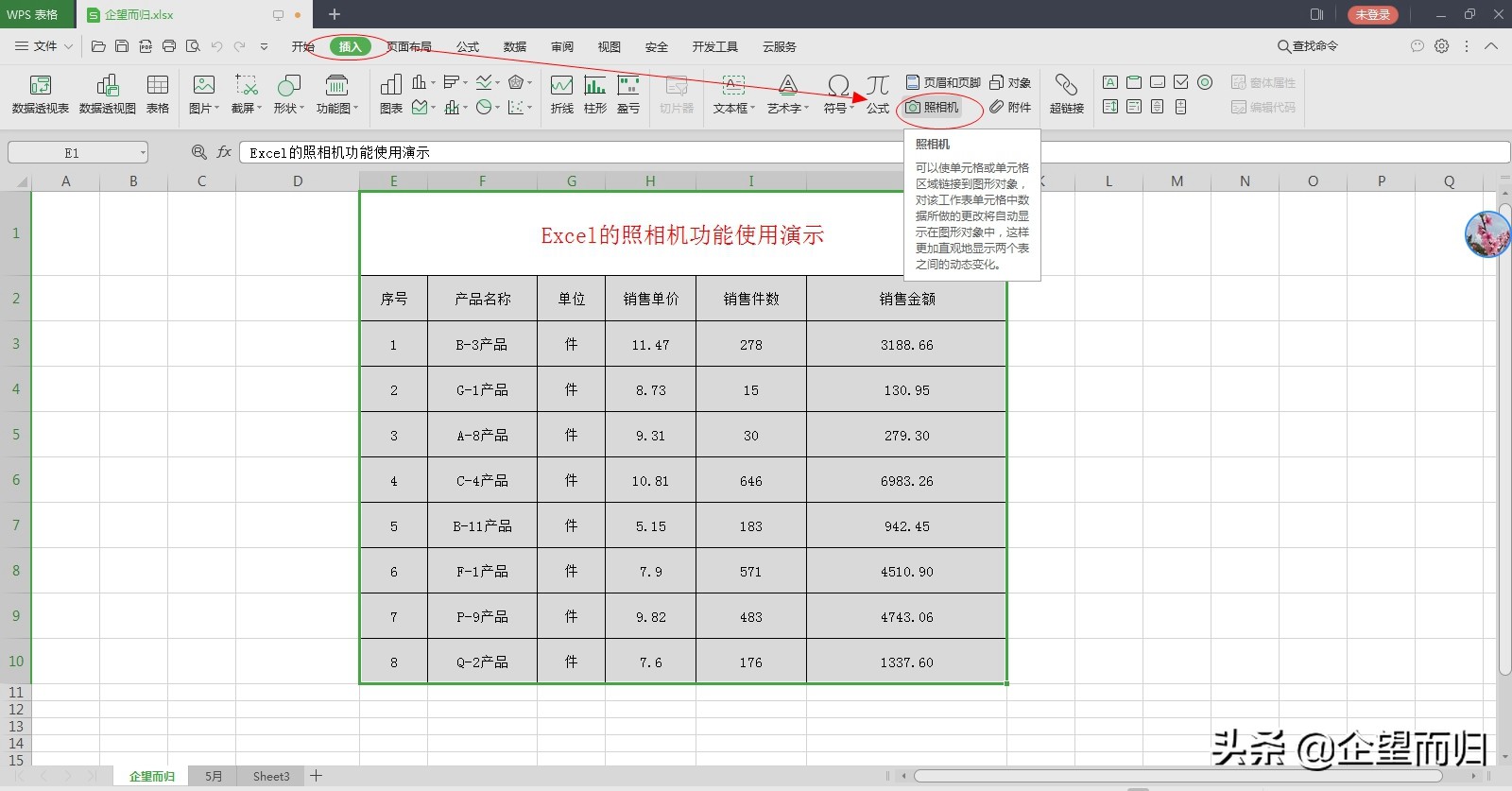Open the 云服务 tab
The width and height of the screenshot is (1512, 791).
click(x=780, y=46)
